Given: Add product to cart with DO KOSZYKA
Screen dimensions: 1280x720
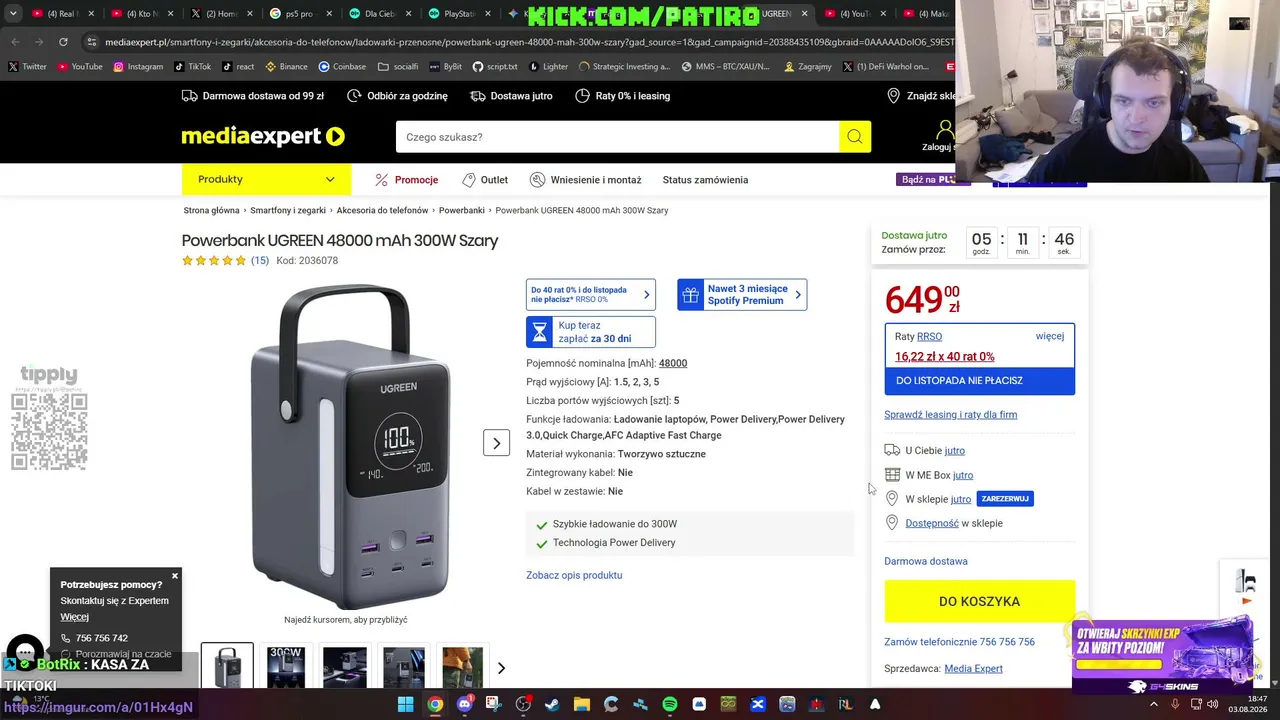Looking at the screenshot, I should click(979, 601).
